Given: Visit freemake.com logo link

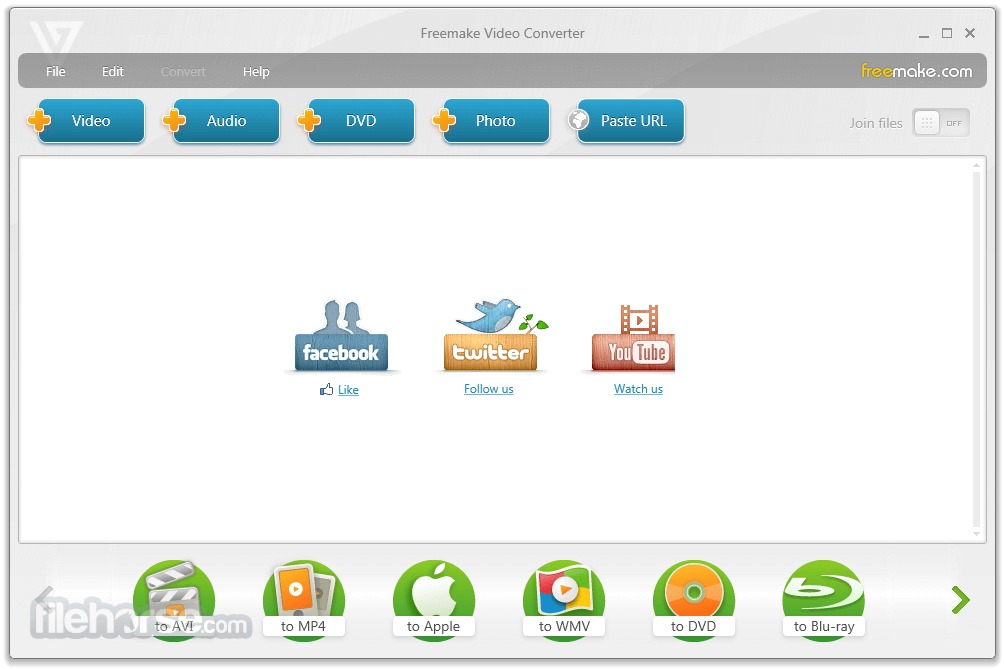Looking at the screenshot, I should point(916,71).
